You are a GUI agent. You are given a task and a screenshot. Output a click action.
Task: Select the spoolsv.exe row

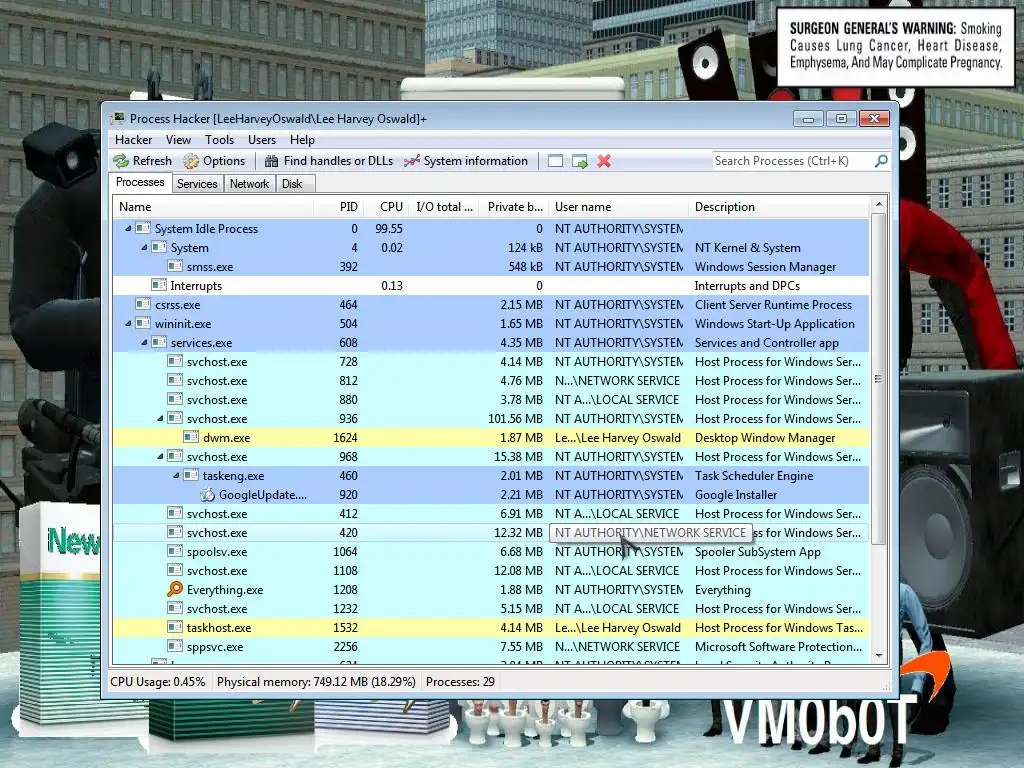(x=491, y=551)
